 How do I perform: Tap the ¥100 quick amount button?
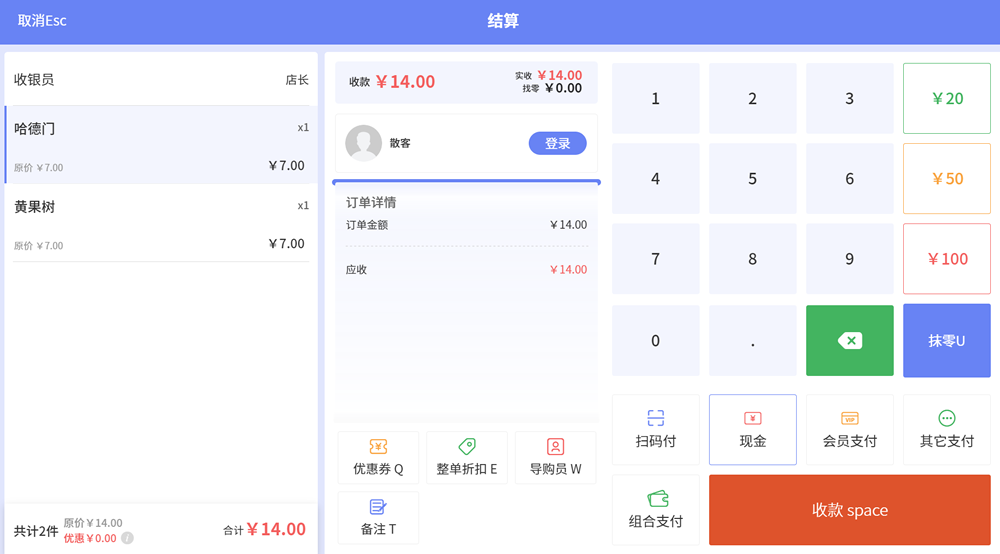tap(946, 259)
